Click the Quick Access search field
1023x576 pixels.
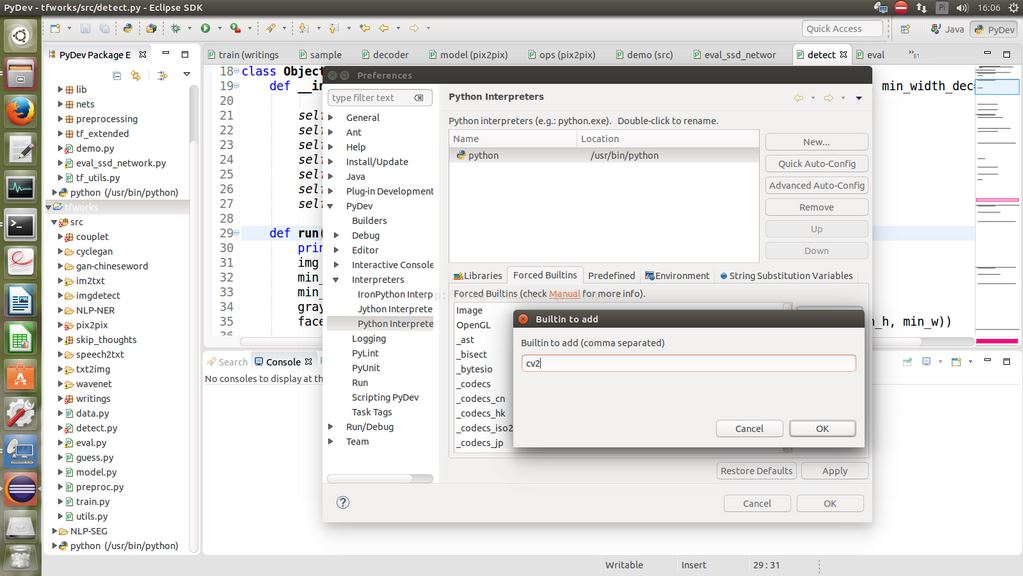[x=842, y=29]
